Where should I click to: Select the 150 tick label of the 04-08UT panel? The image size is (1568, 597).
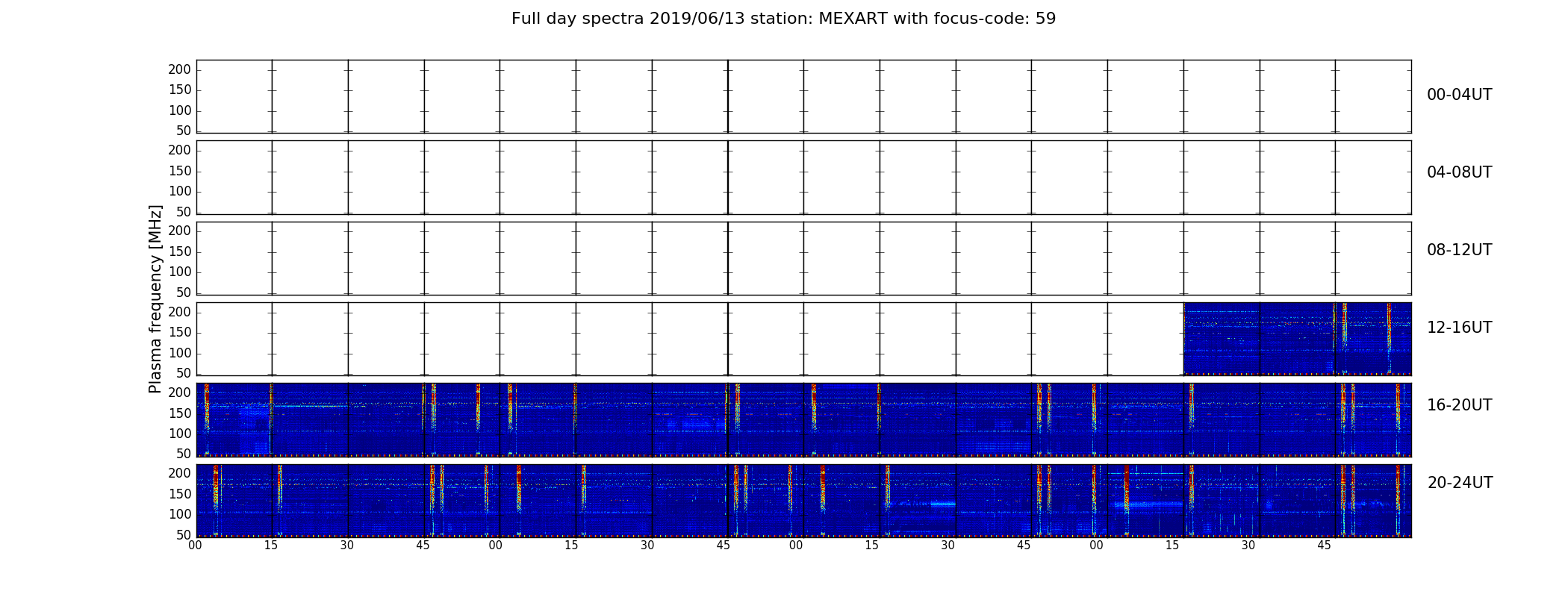(x=180, y=171)
